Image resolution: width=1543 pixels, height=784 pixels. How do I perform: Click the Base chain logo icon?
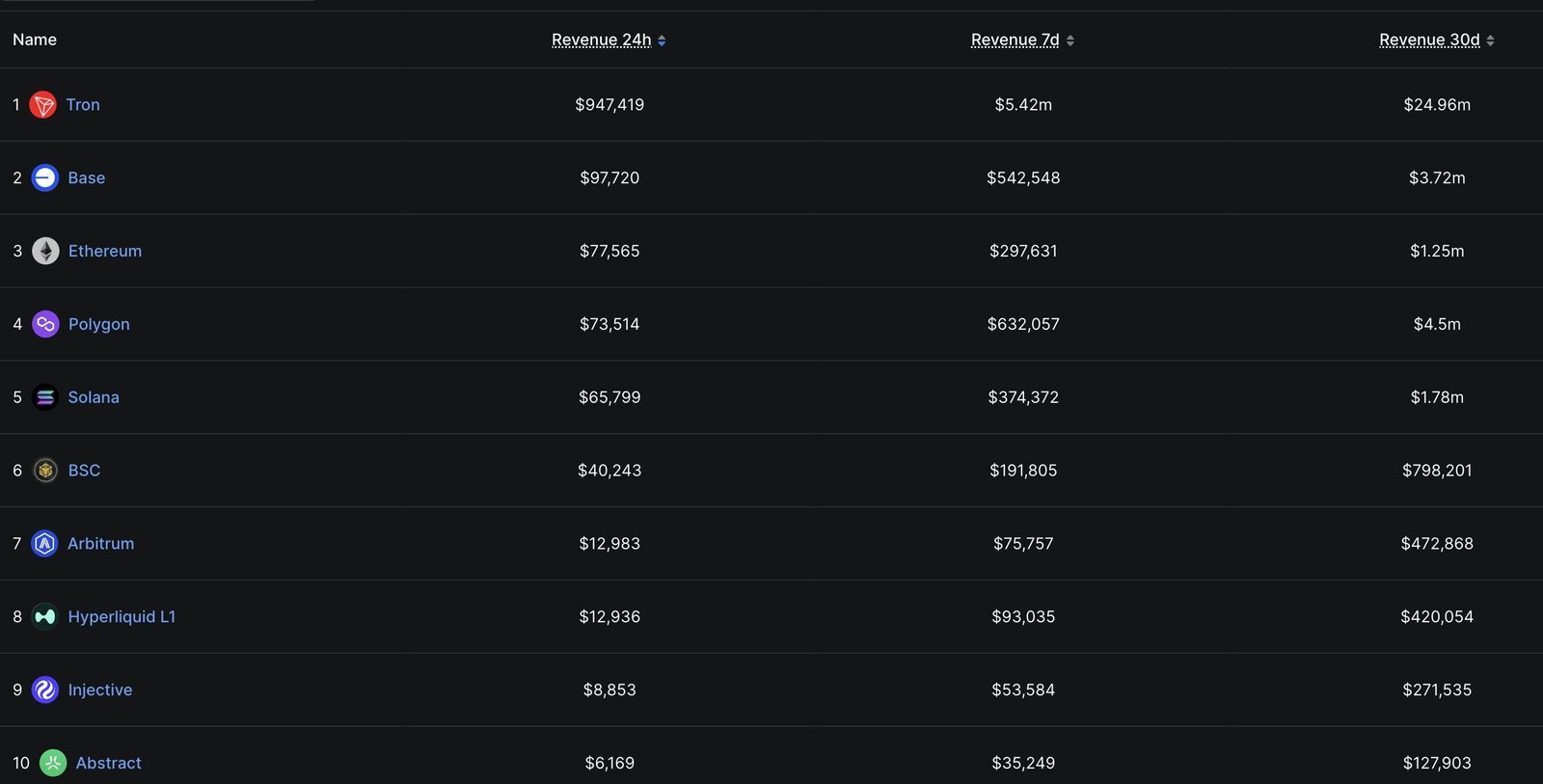click(x=45, y=178)
